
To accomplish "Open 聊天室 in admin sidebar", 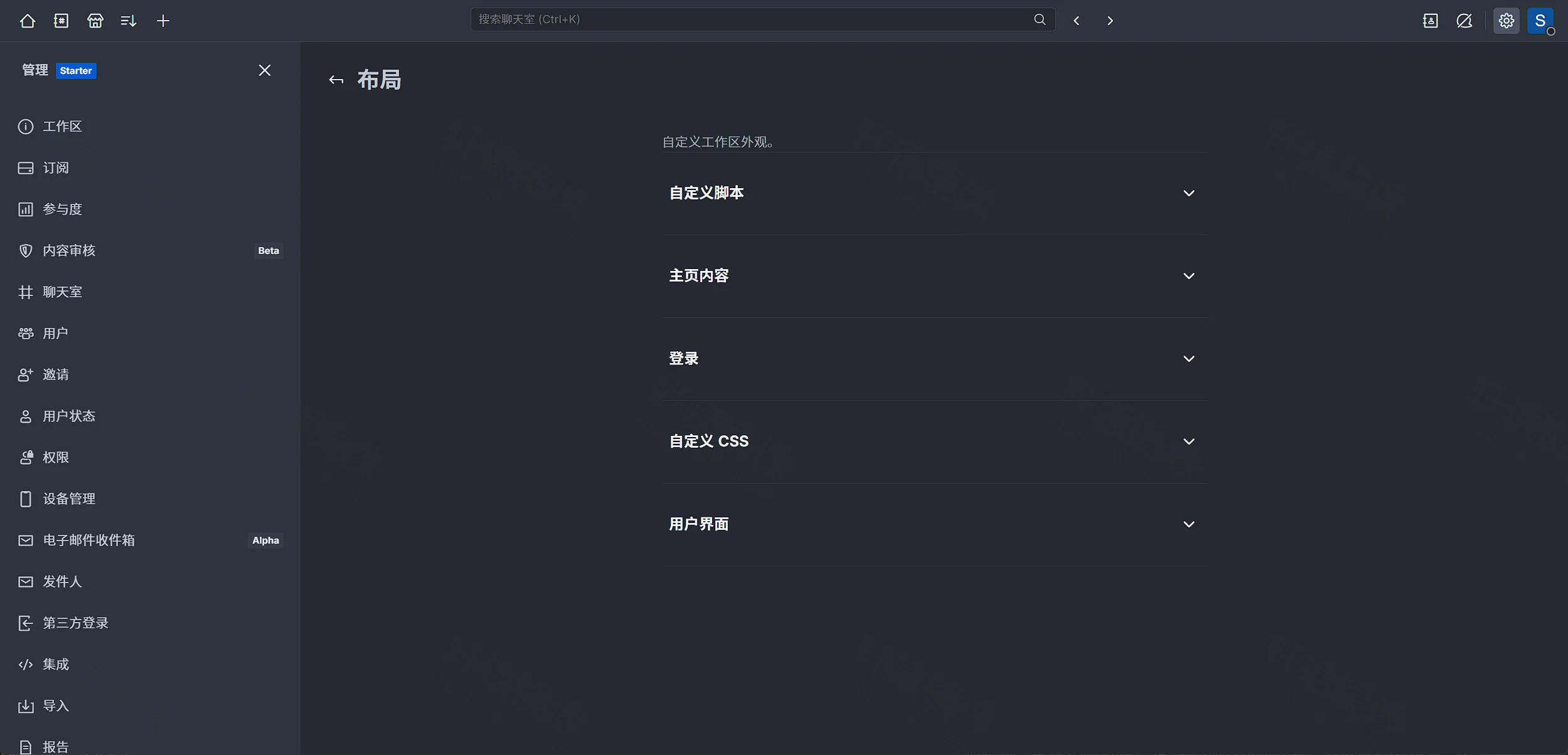I will click(150, 292).
